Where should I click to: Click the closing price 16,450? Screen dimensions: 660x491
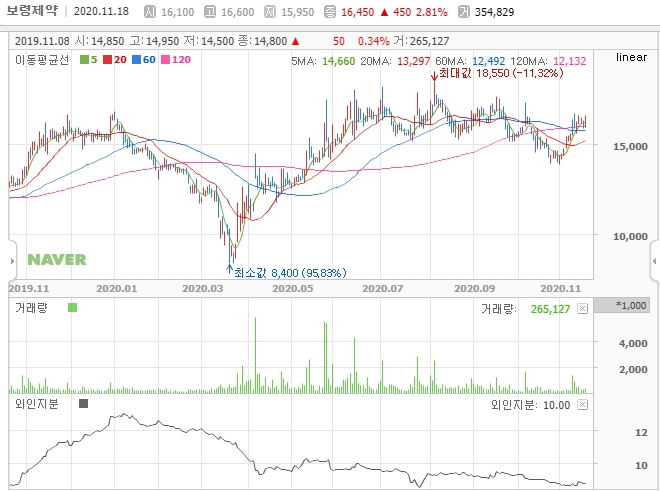pyautogui.click(x=357, y=12)
